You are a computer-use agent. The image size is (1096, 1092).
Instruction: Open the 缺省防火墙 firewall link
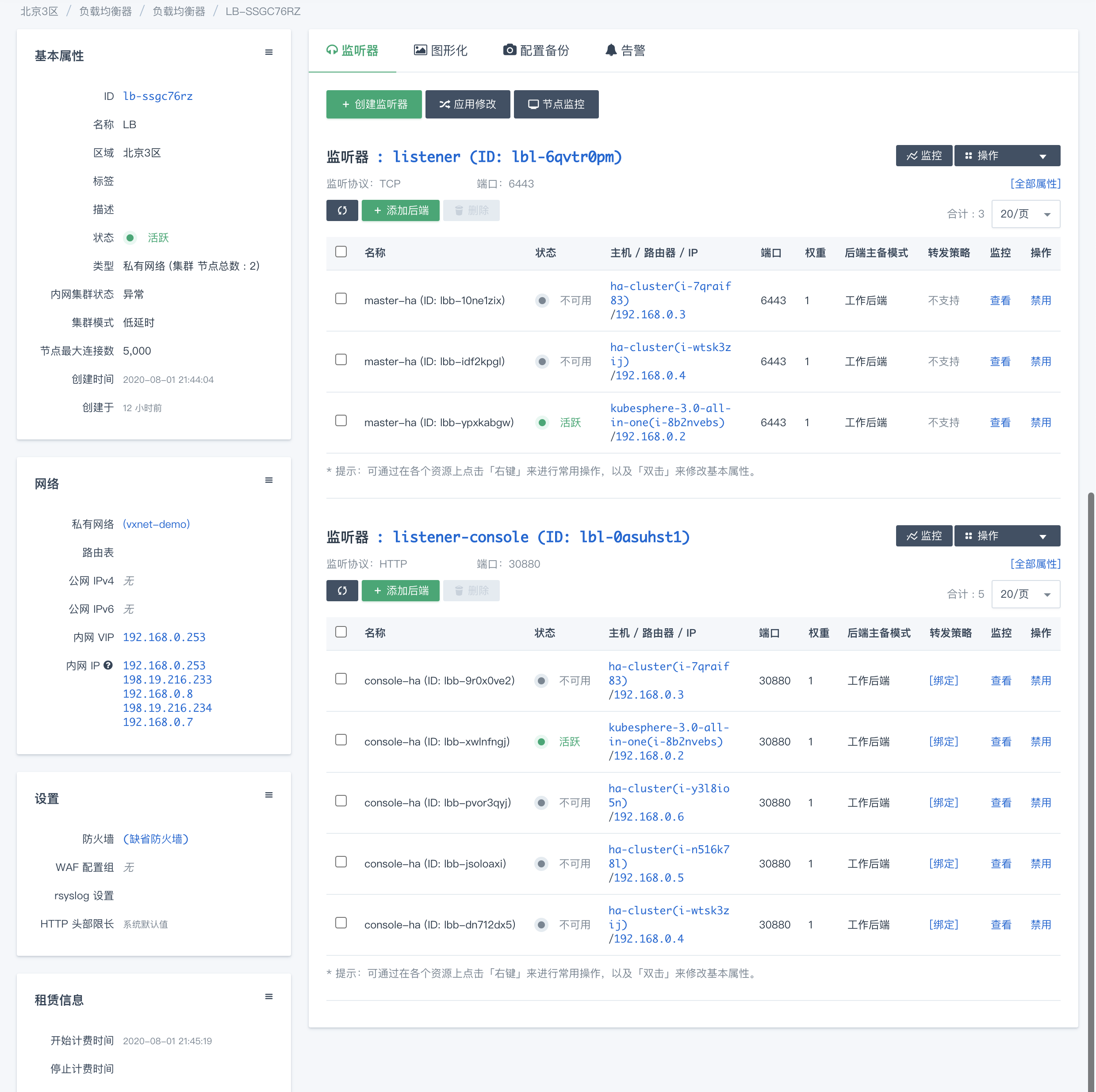pyautogui.click(x=156, y=839)
